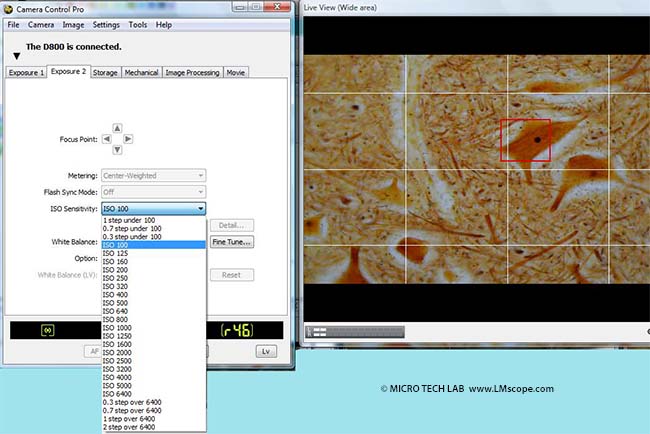Viewport: 650px width, 434px height.
Task: Move focus point left arrow
Action: click(107, 139)
